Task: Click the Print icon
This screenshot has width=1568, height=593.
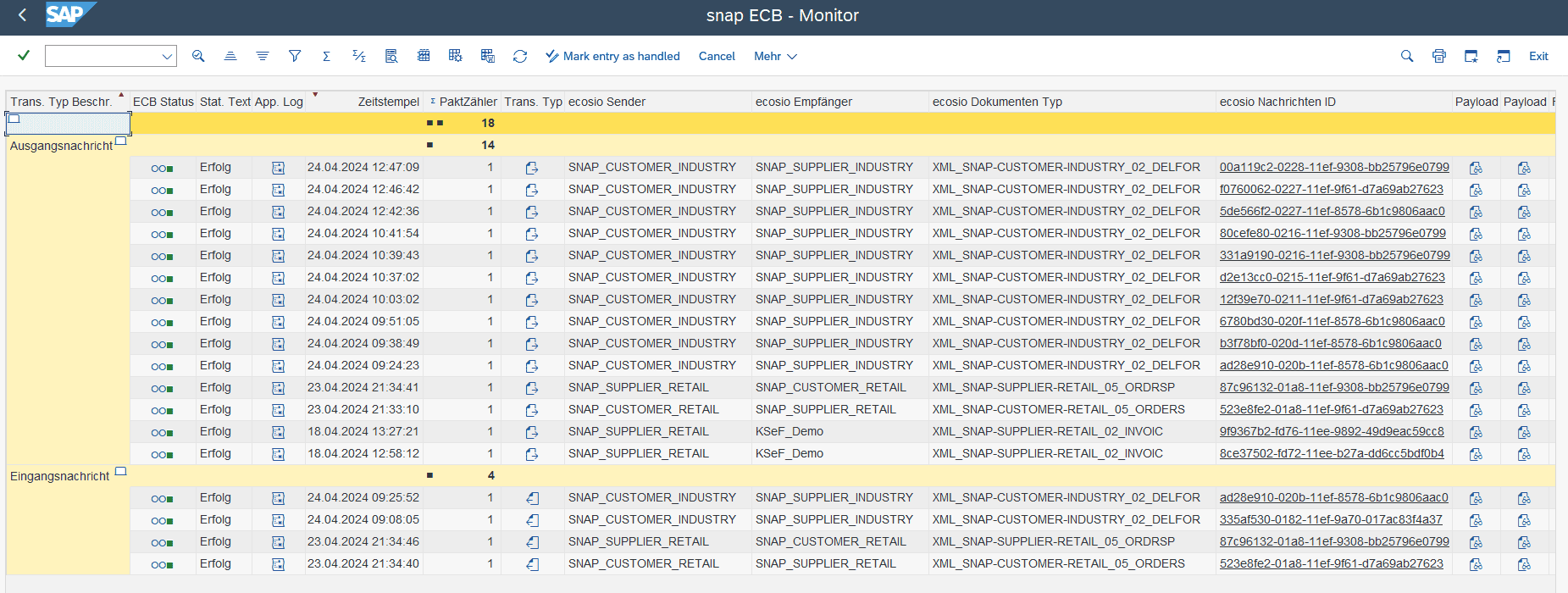Action: tap(1438, 56)
